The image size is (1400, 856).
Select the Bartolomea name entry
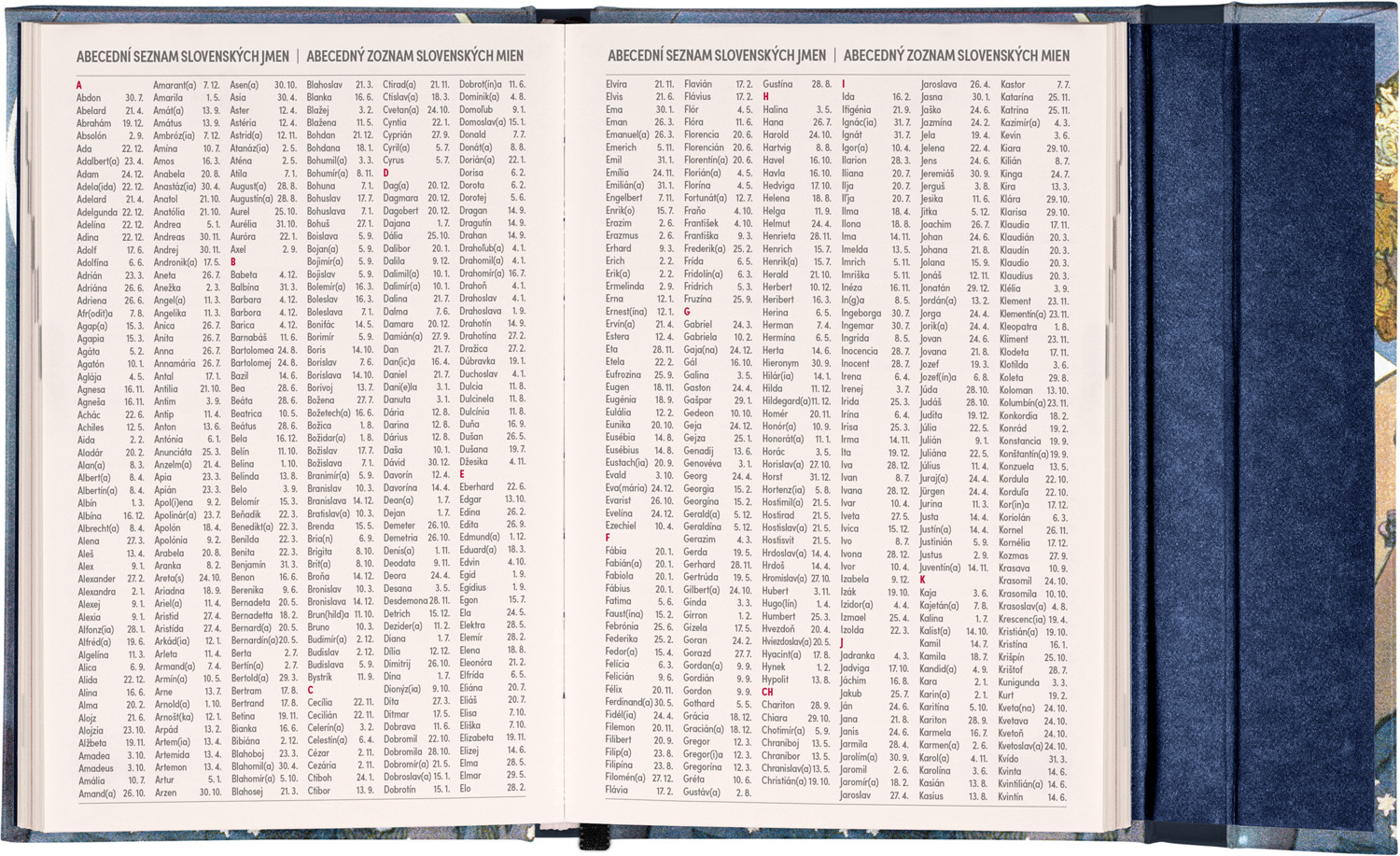(x=253, y=351)
